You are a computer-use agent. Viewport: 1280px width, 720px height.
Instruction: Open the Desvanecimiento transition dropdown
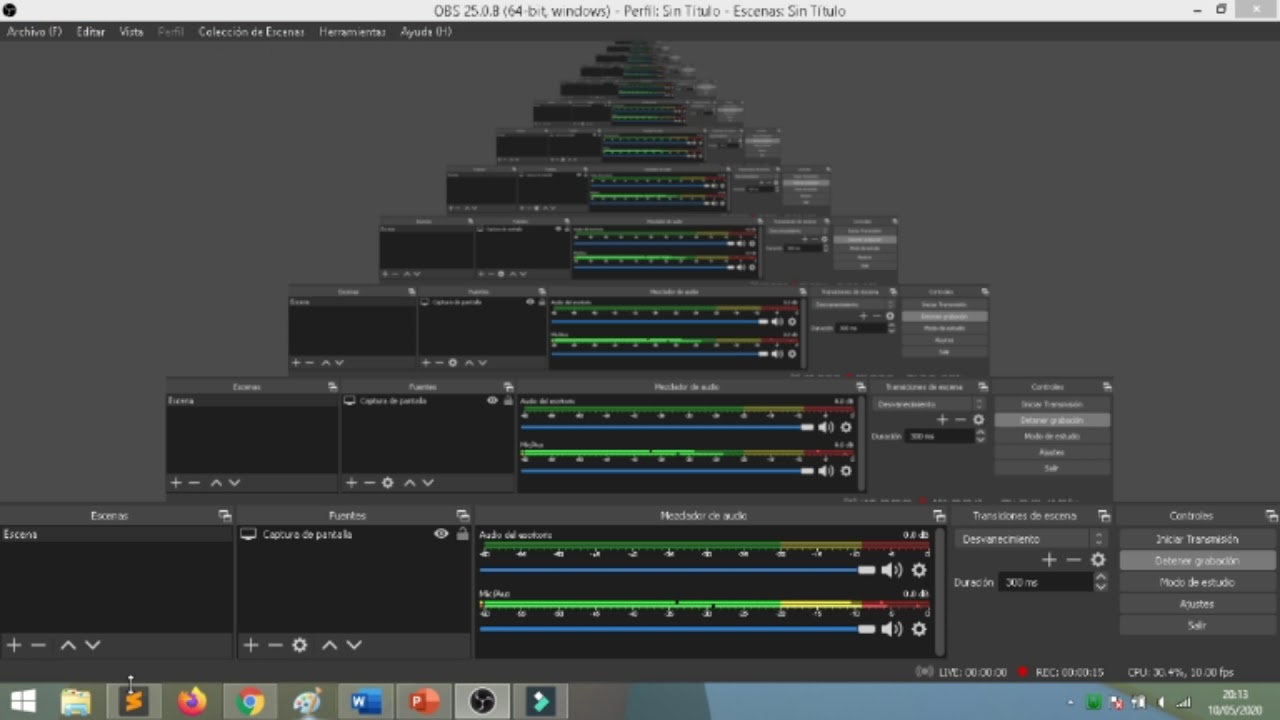pyautogui.click(x=1032, y=539)
